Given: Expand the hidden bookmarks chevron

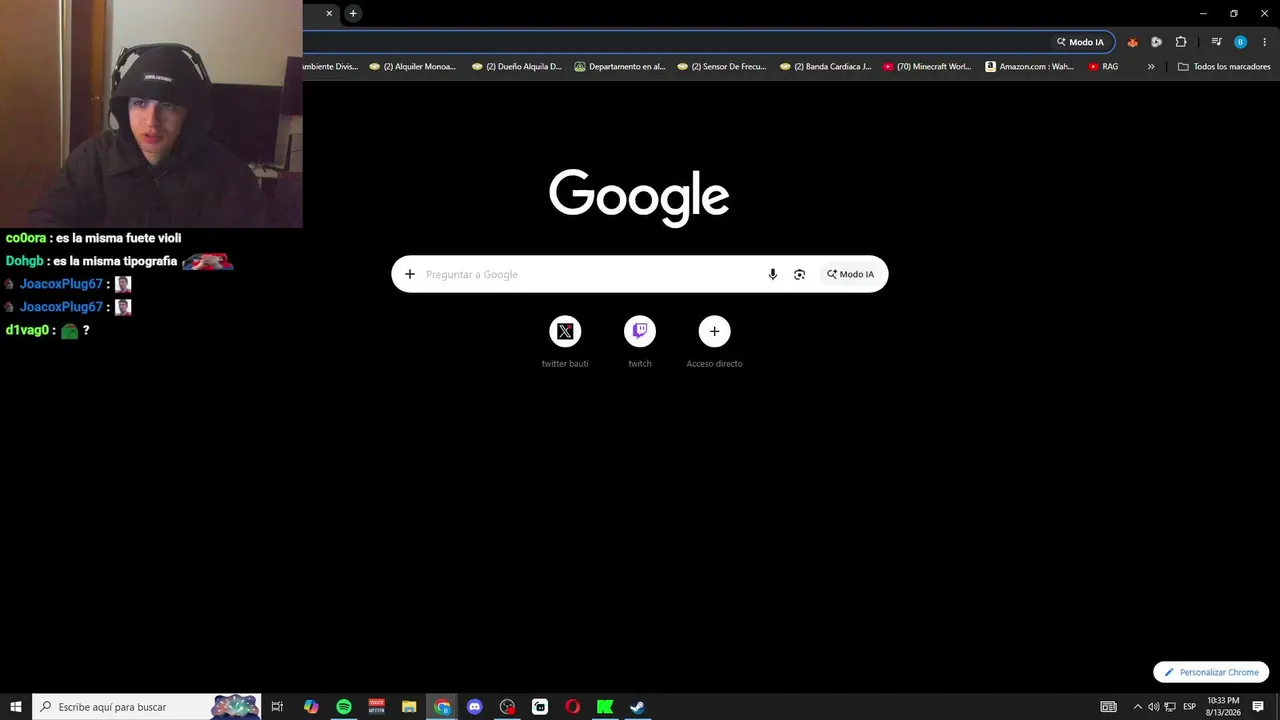Looking at the screenshot, I should coord(1151,67).
